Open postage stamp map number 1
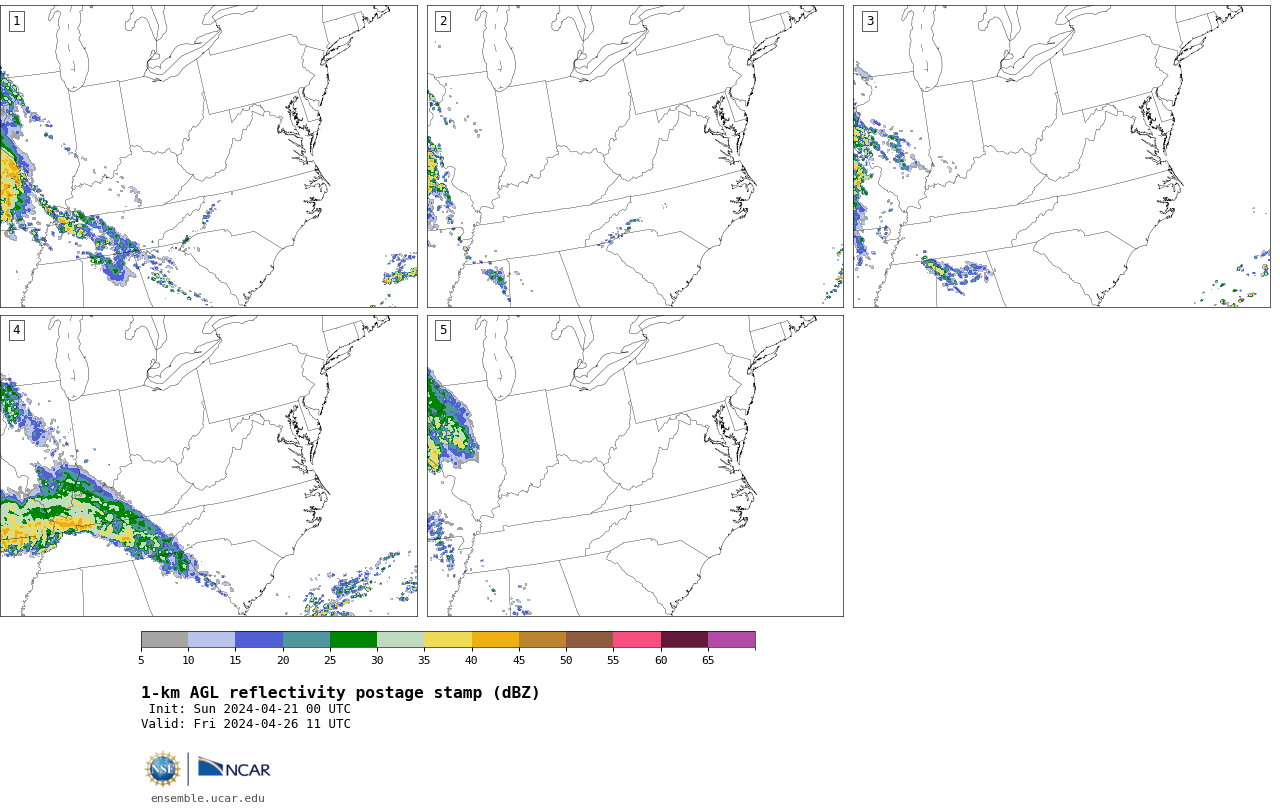The image size is (1280, 809). pos(209,156)
